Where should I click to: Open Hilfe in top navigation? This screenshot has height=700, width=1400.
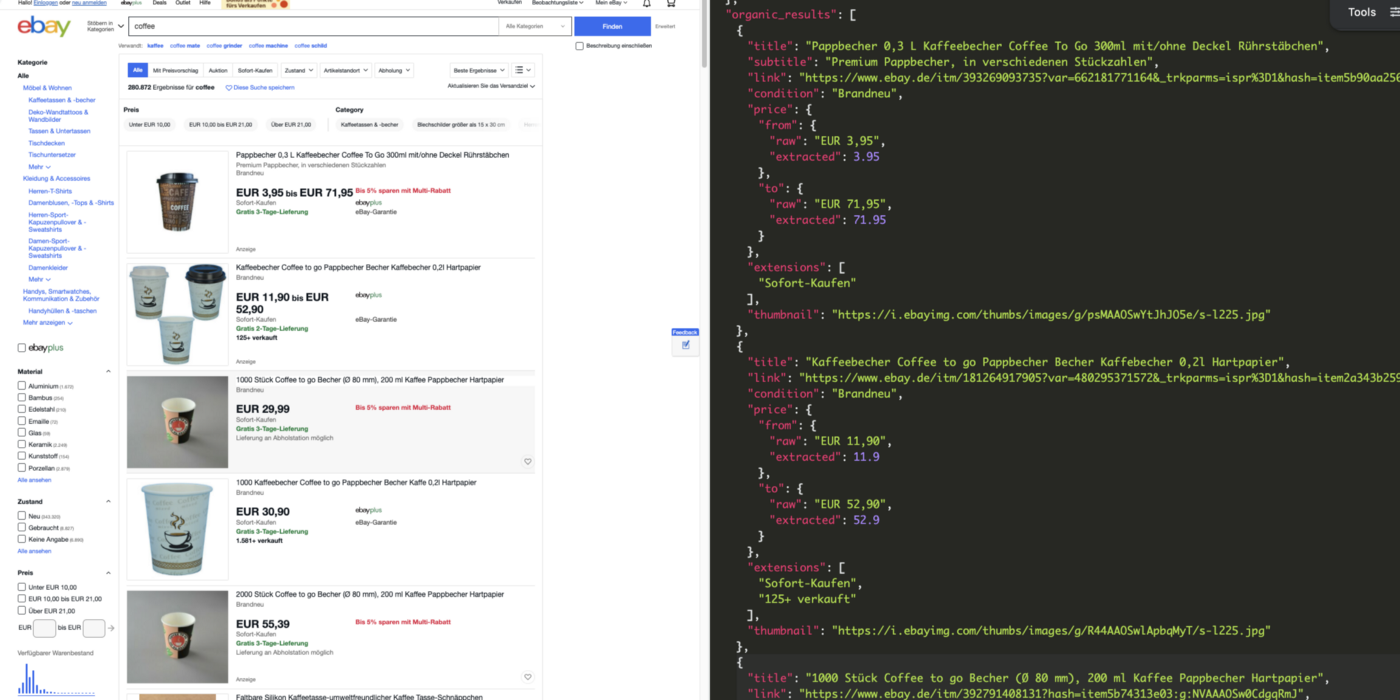[x=205, y=3]
